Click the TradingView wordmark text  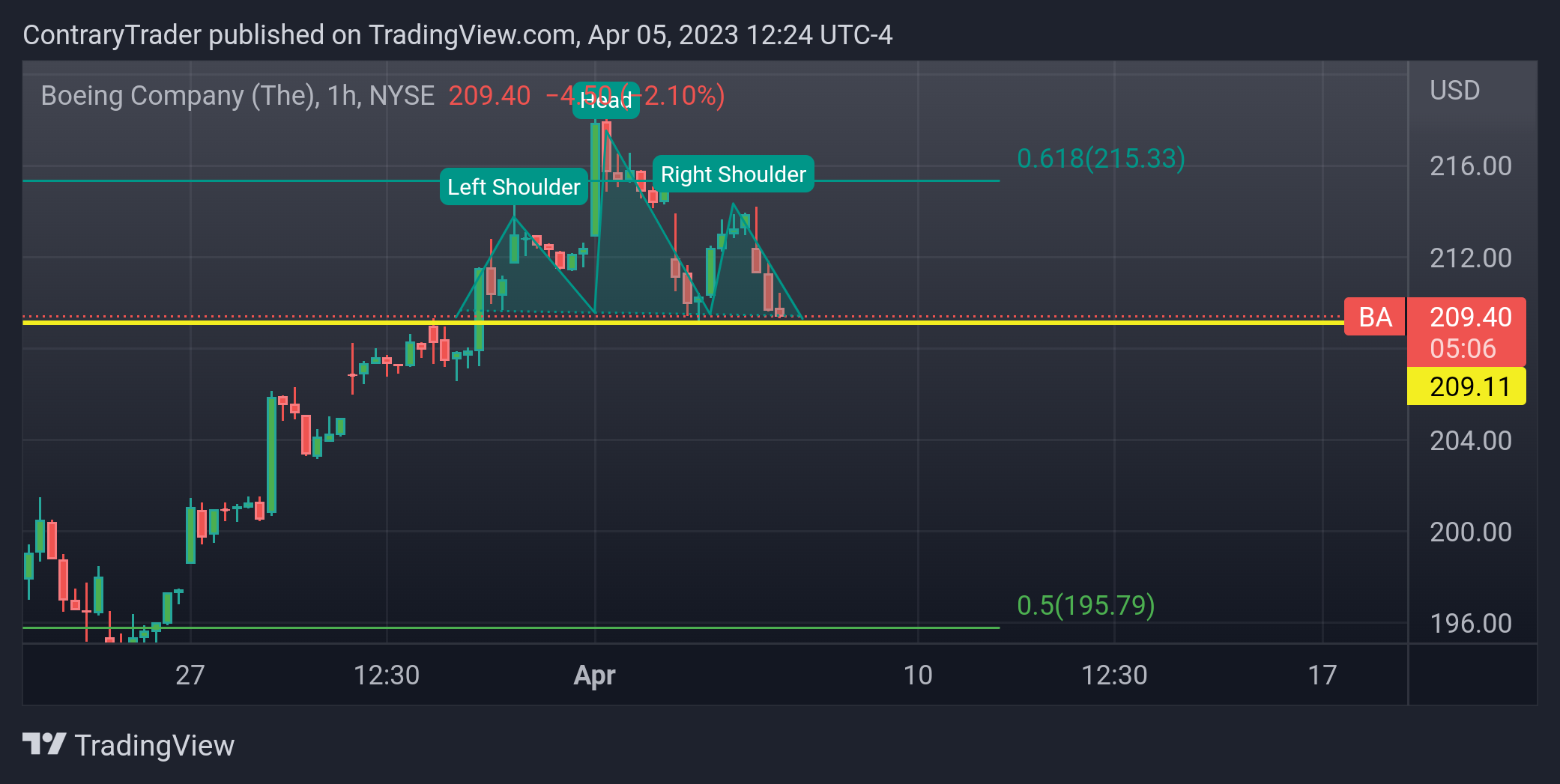[x=155, y=746]
